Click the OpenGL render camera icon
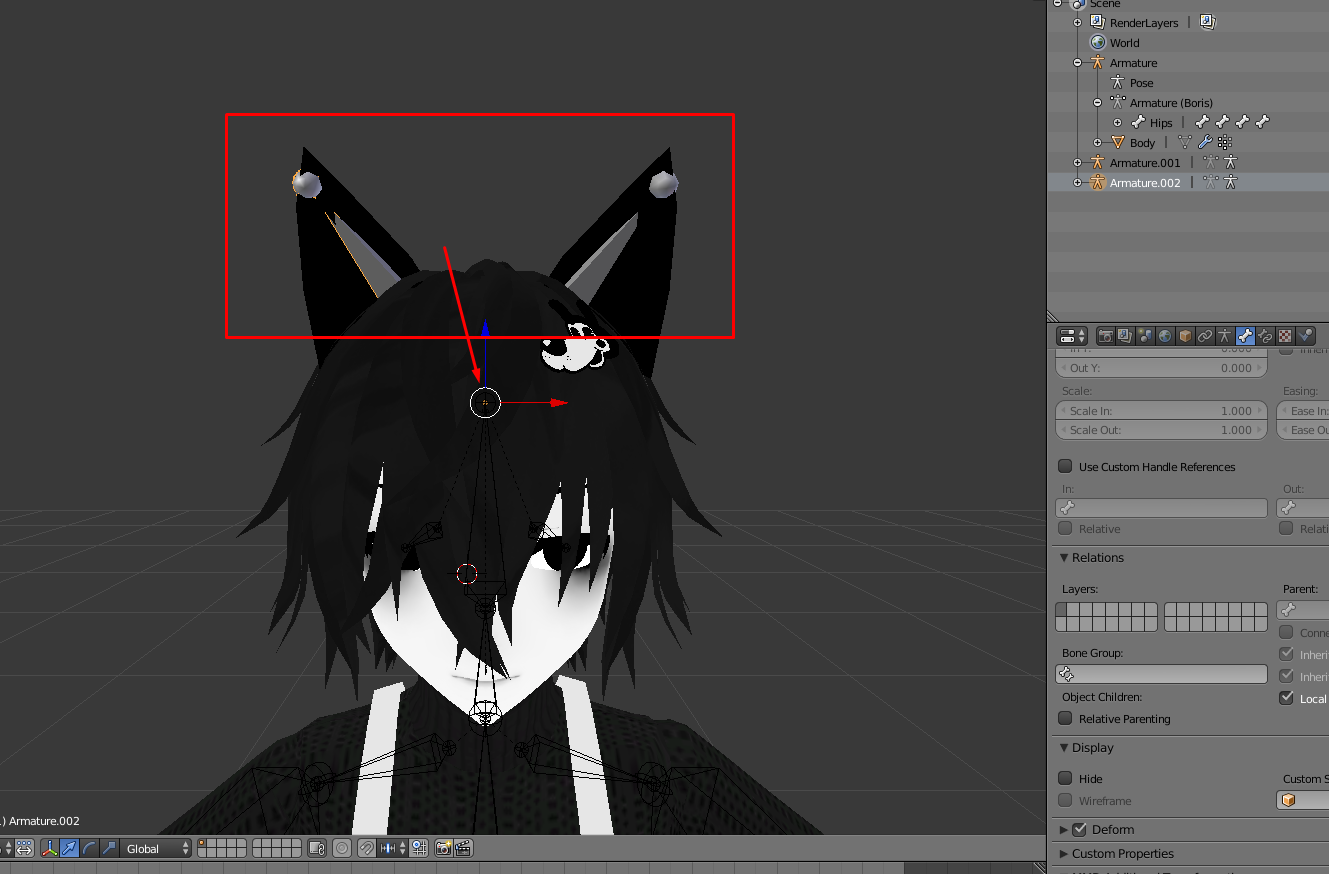The height and width of the screenshot is (874, 1329). 443,848
